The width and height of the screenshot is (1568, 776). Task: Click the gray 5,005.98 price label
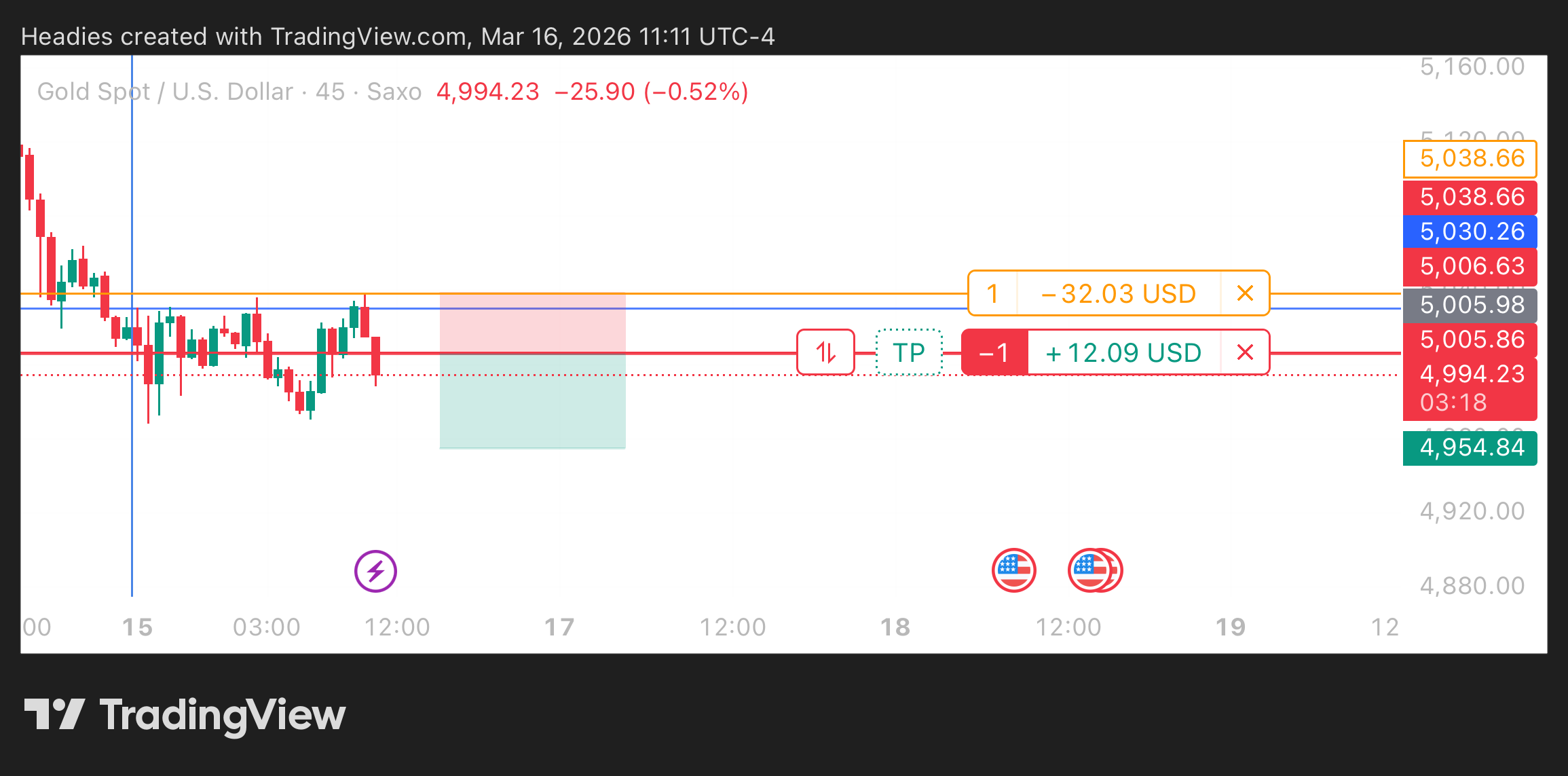[1470, 305]
